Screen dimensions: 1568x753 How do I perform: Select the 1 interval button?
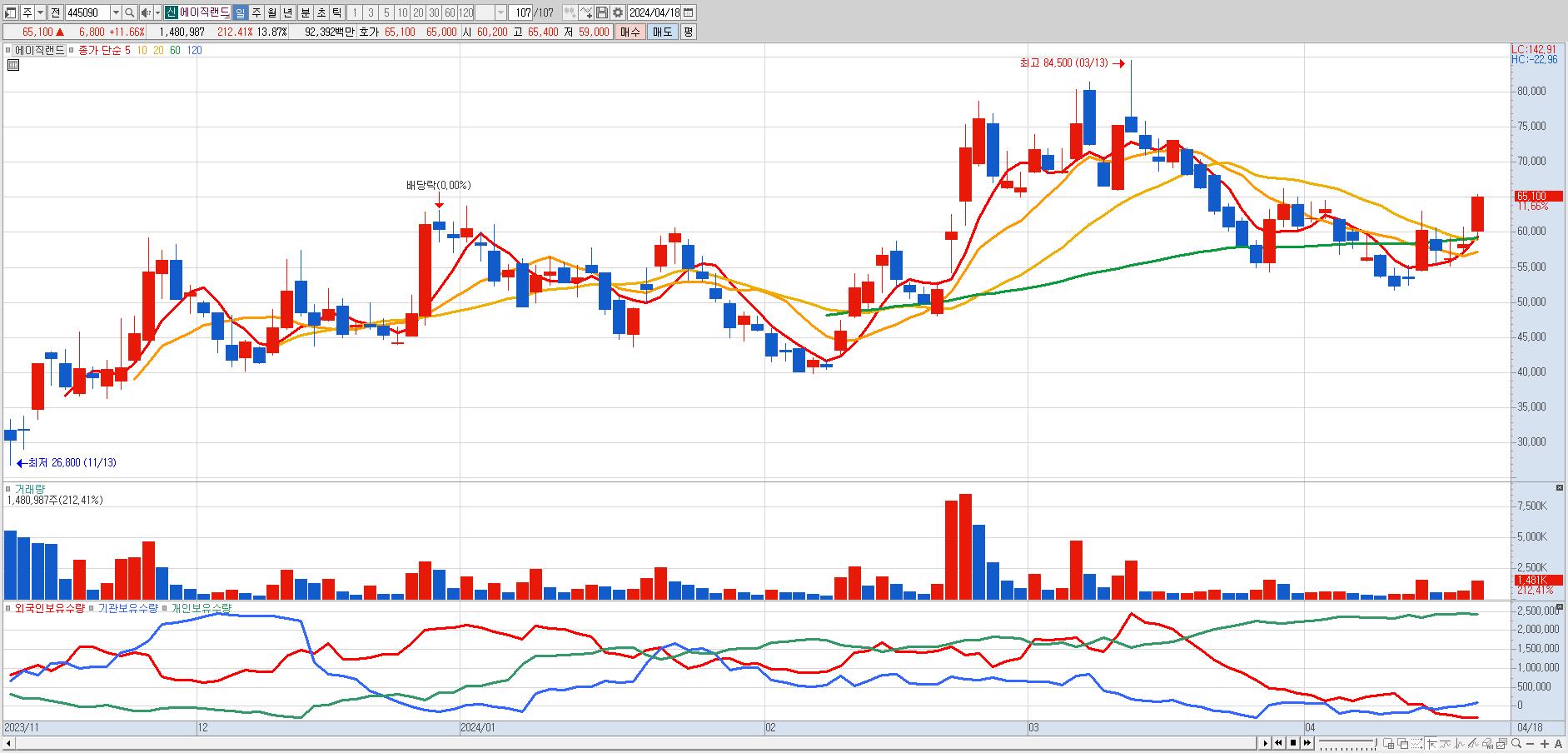[x=355, y=12]
